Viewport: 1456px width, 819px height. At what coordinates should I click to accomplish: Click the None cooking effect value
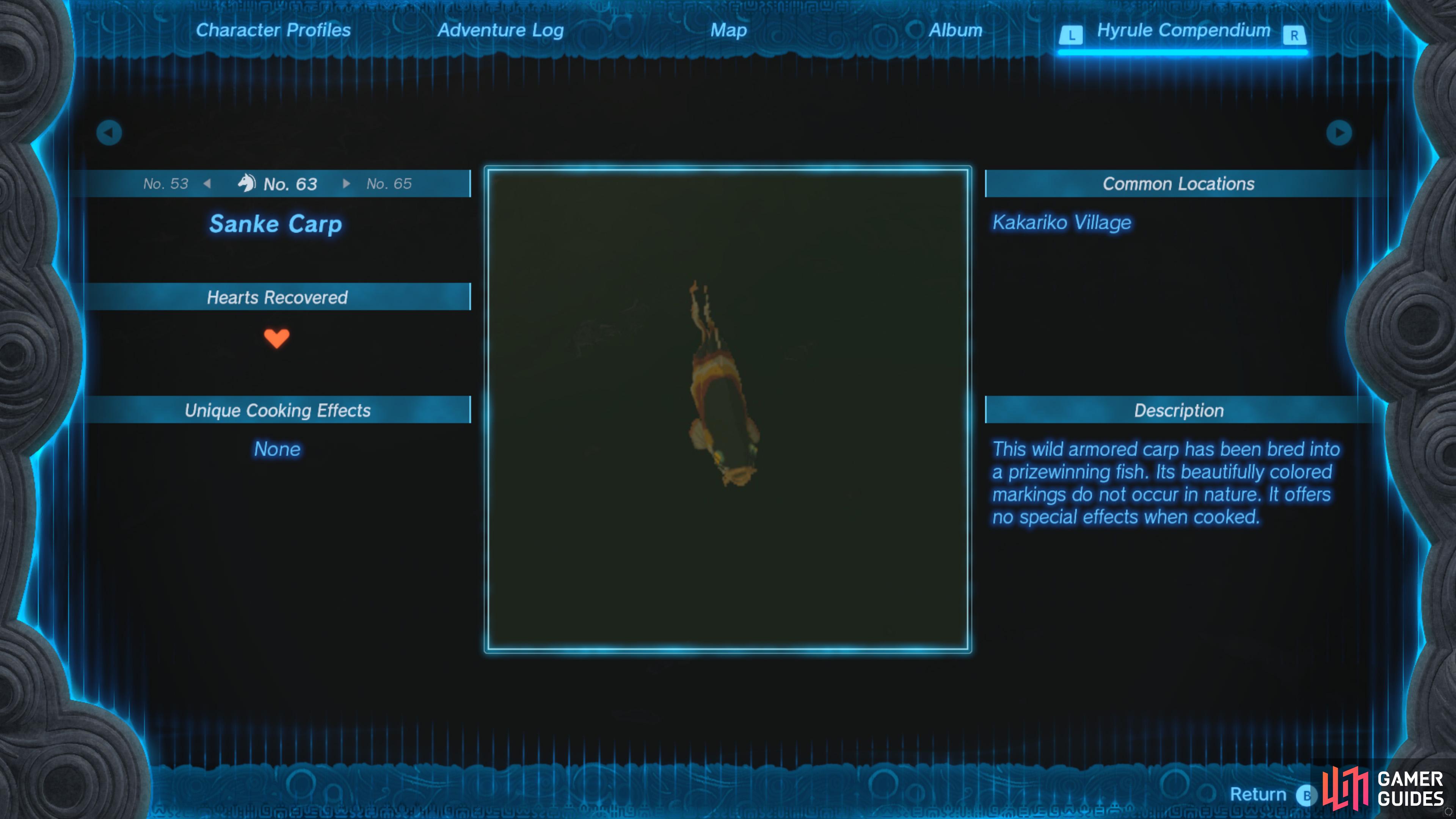pyautogui.click(x=277, y=449)
